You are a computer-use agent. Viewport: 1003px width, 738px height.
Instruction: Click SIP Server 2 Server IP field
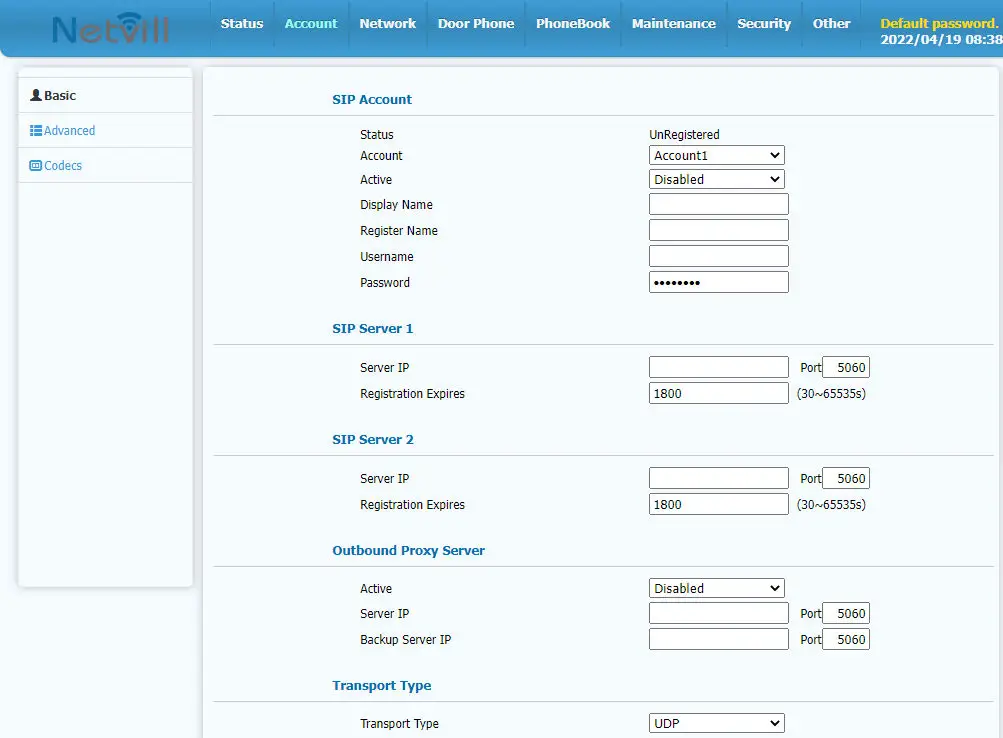[718, 478]
